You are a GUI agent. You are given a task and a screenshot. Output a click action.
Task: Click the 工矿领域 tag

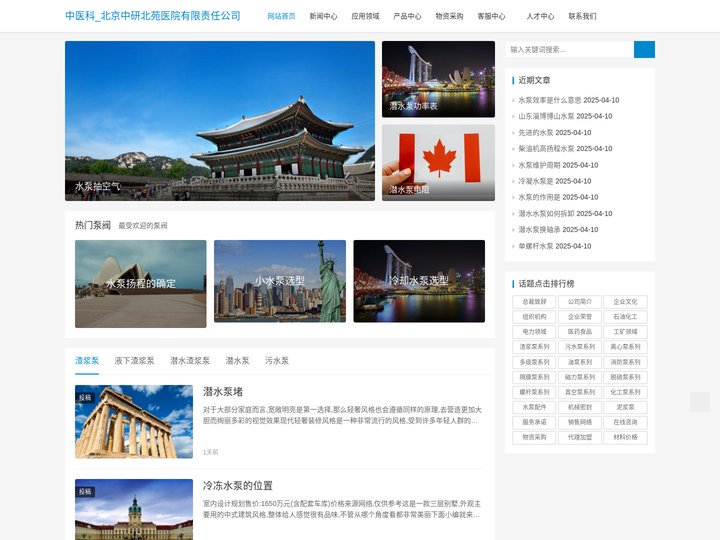pos(625,332)
